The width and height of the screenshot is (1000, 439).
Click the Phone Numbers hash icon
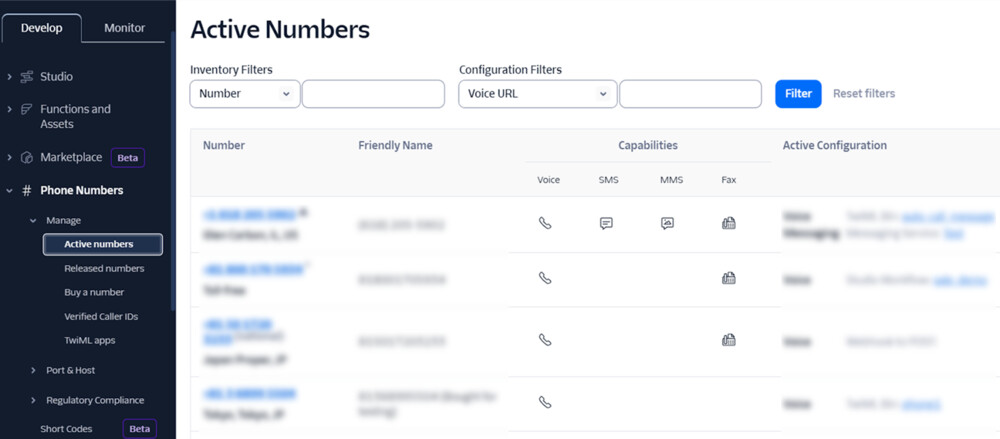coord(27,190)
